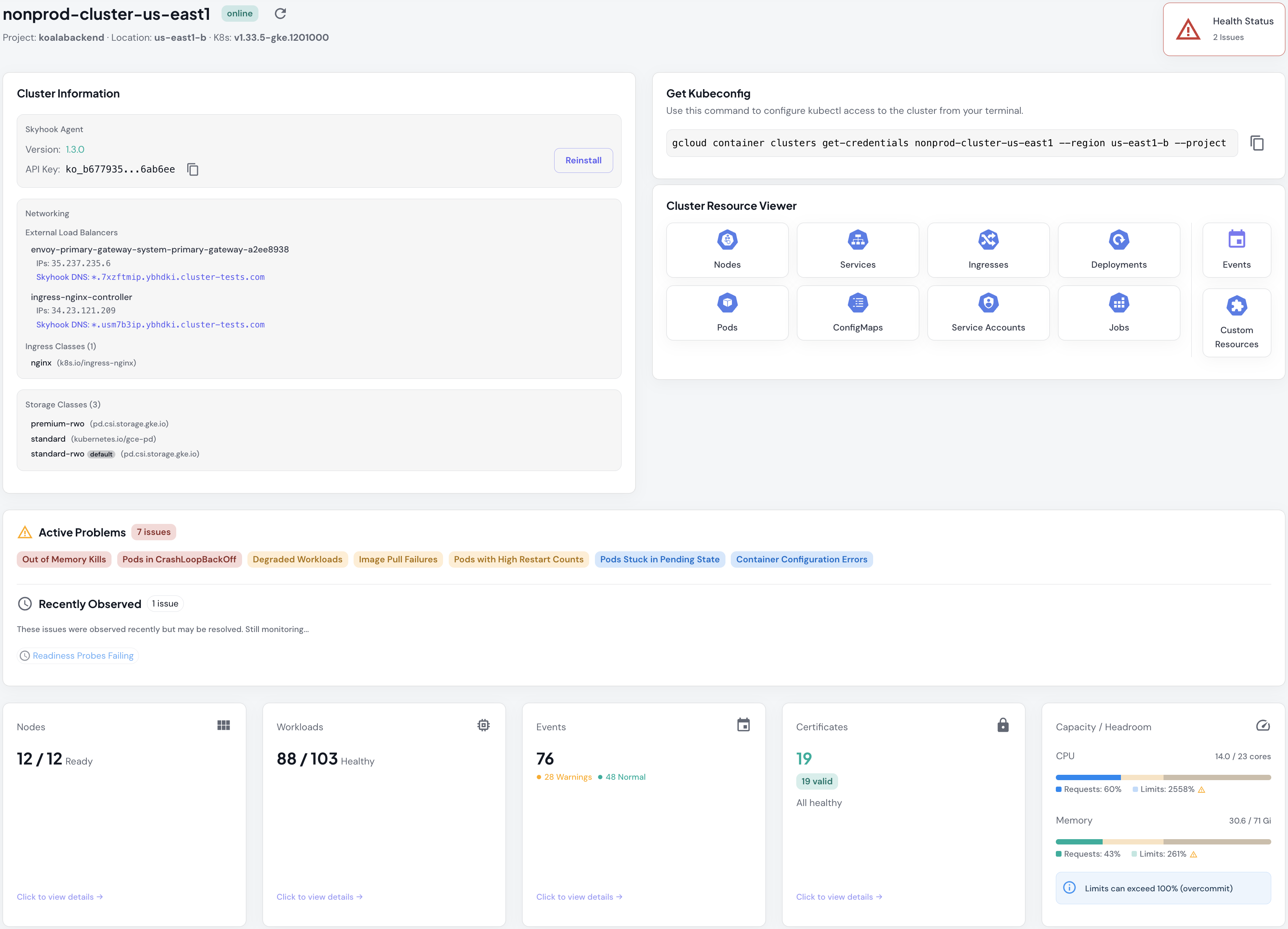
Task: Open Jobs in the resource viewer
Action: 1119,313
